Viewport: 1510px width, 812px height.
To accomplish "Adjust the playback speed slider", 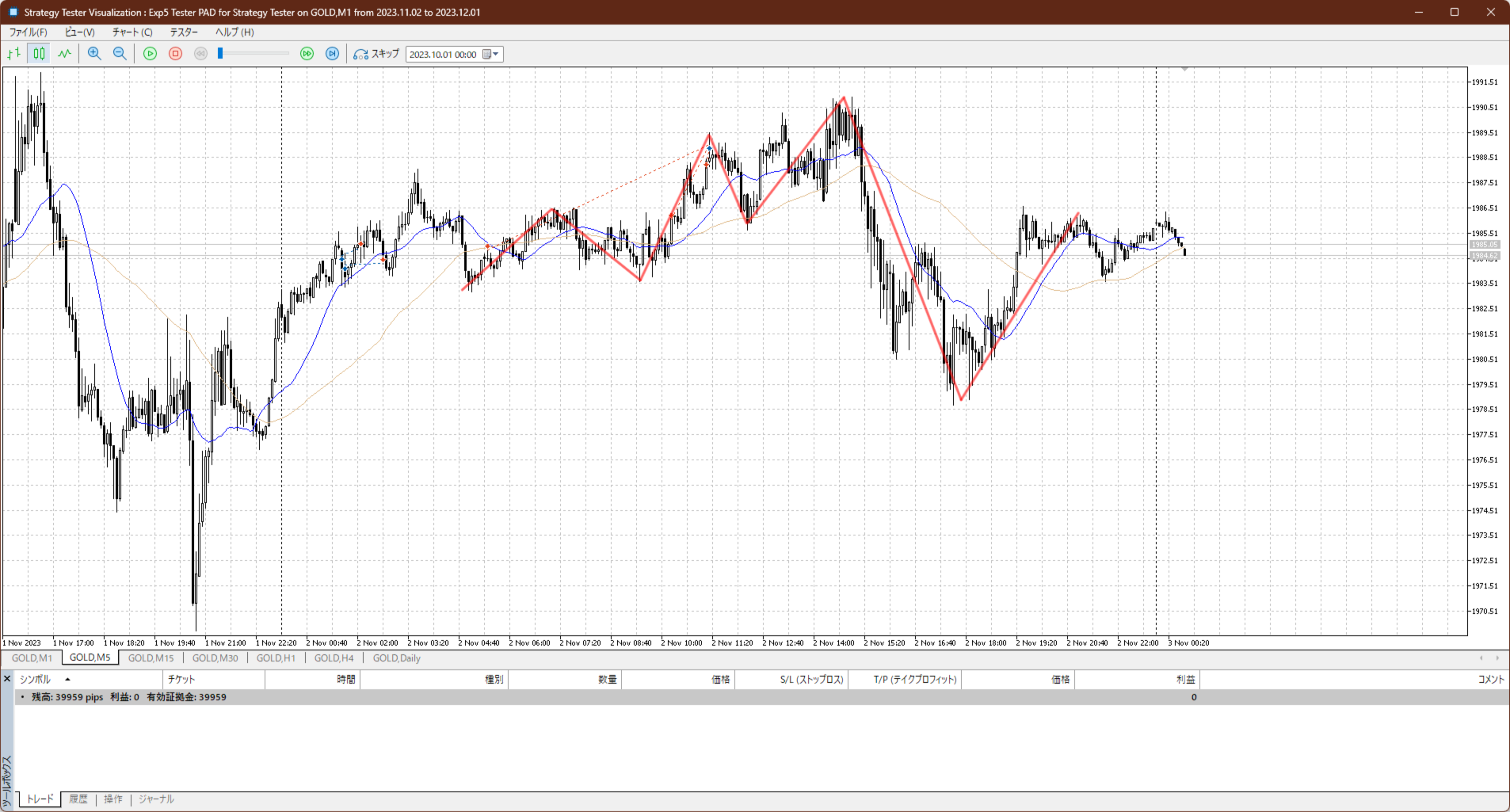I will 221,54.
